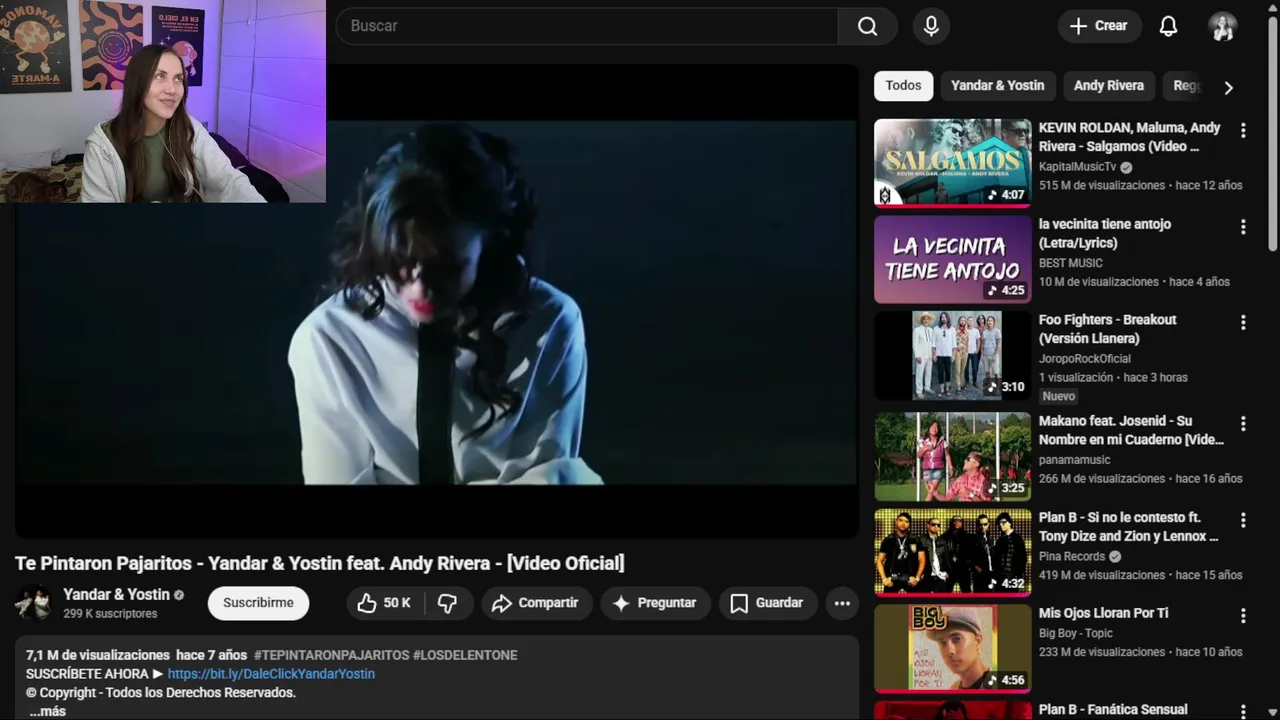Open options menu for the Salgamos video
Image resolution: width=1280 pixels, height=720 pixels.
(1243, 130)
